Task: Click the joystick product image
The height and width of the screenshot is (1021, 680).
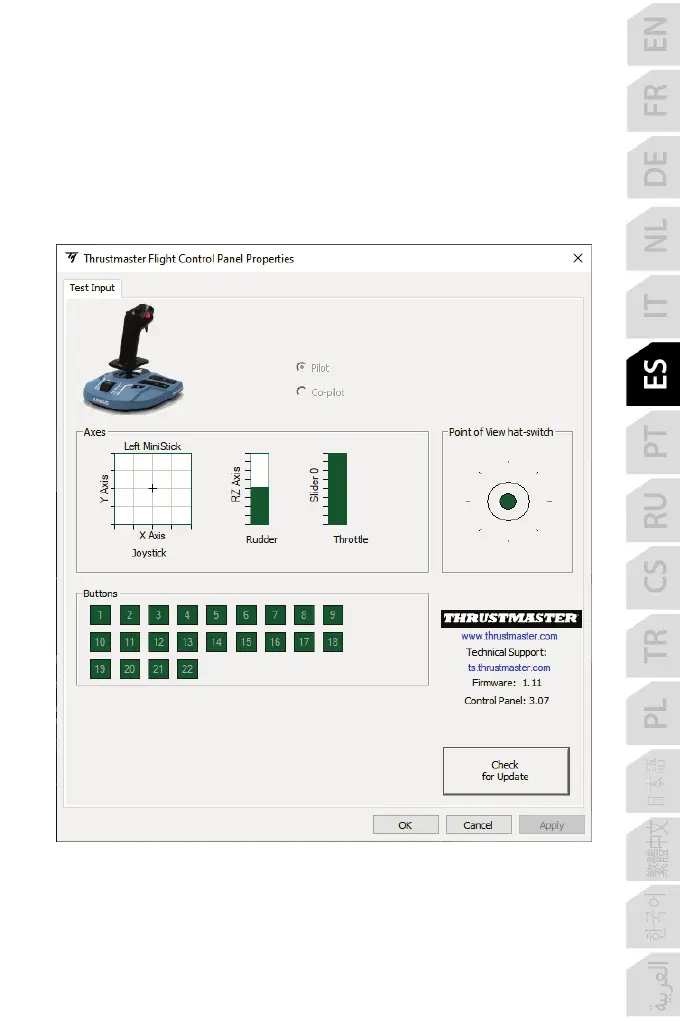Action: click(134, 357)
